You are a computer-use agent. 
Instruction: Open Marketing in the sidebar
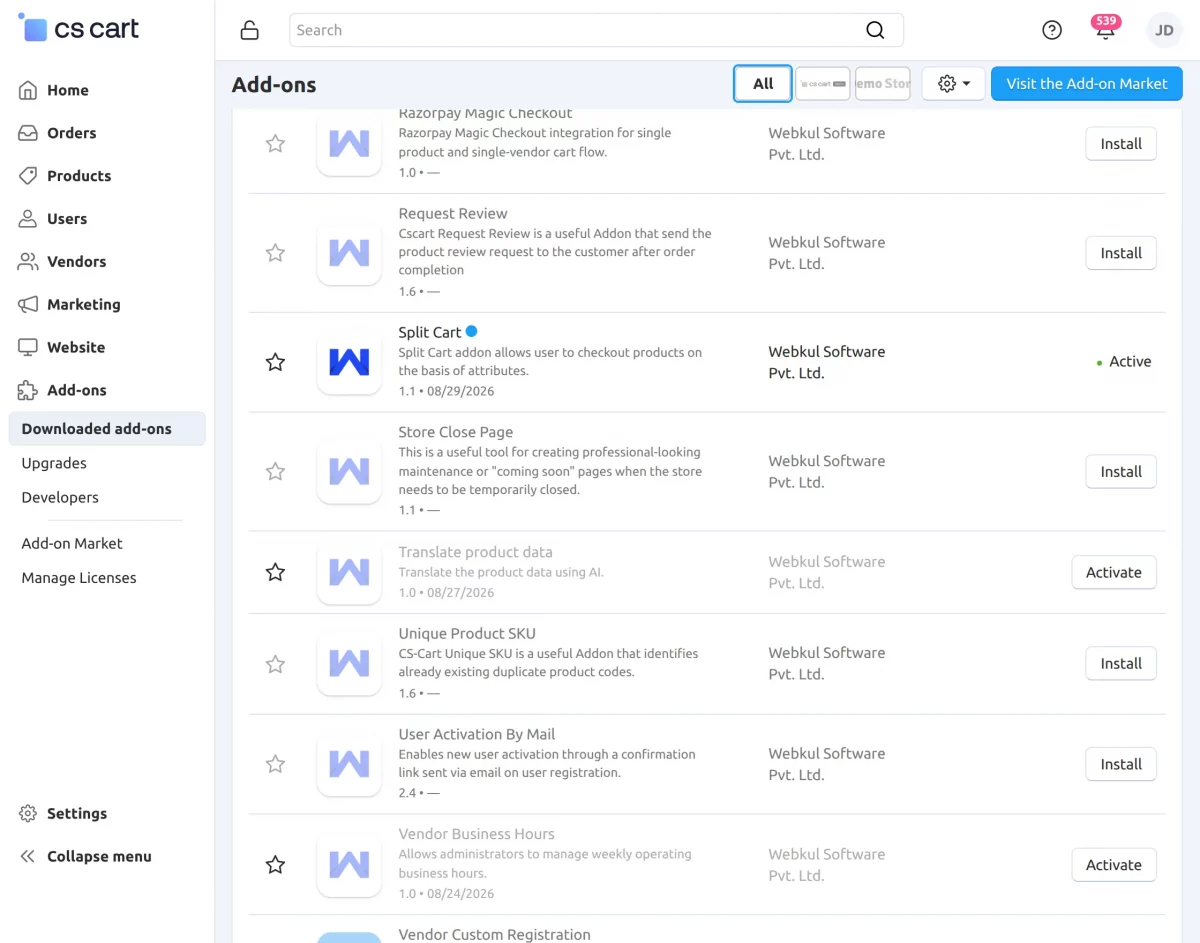point(83,305)
